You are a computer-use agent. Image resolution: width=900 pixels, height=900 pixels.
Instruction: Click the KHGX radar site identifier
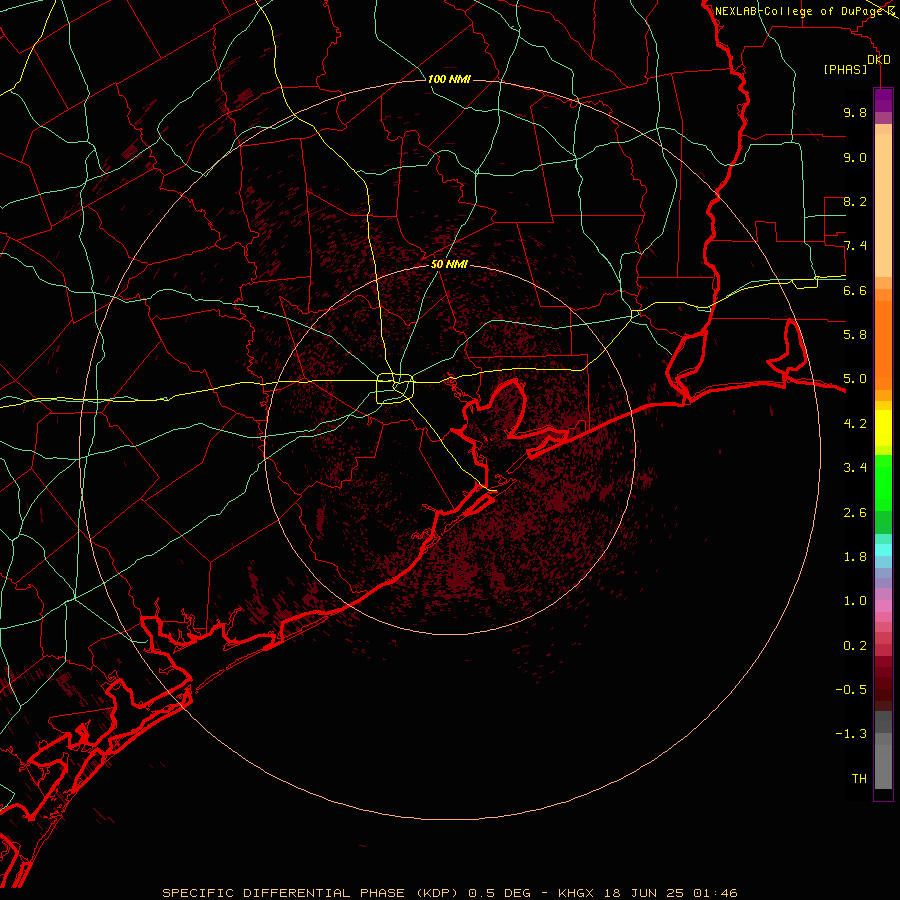coord(576,893)
